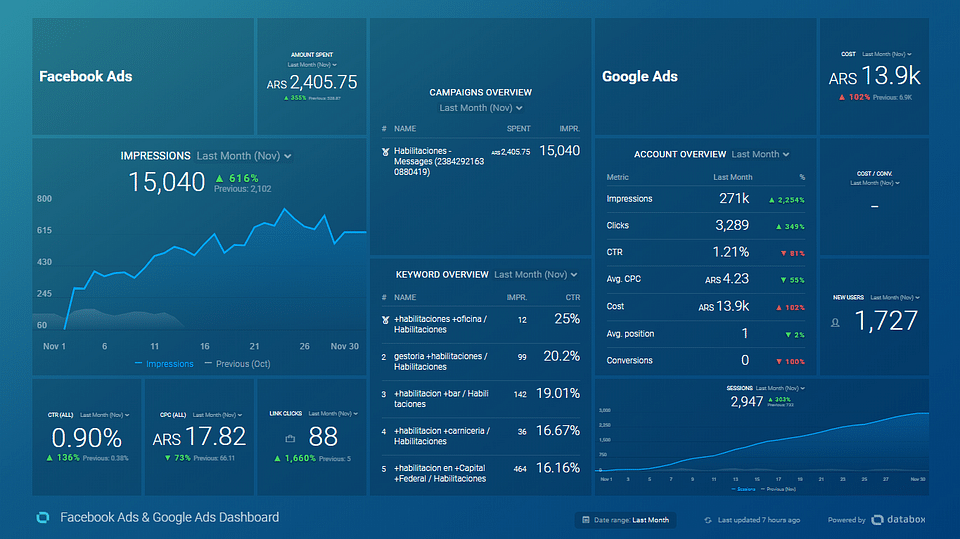Click the databox brand logo in footer
960x539 pixels.
pyautogui.click(x=899, y=519)
